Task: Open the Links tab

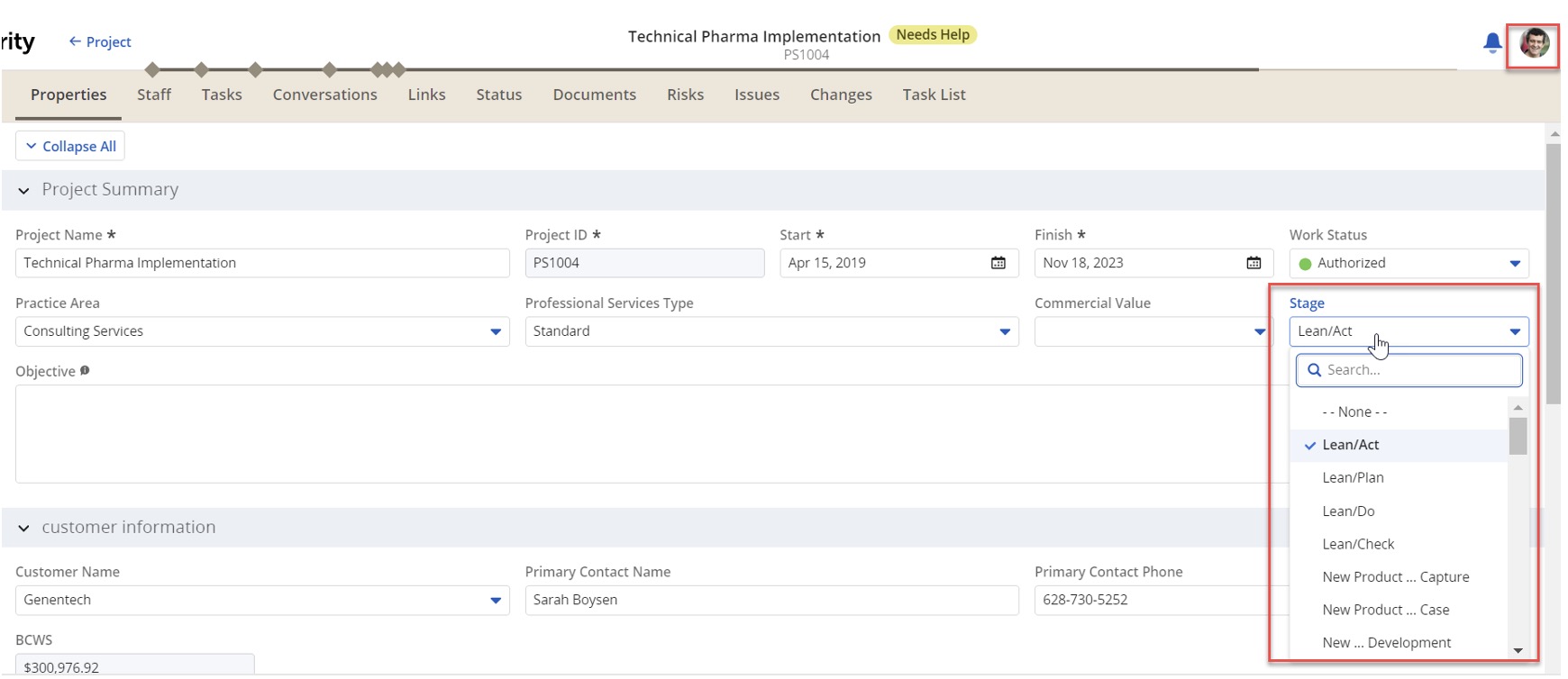Action: tap(426, 95)
